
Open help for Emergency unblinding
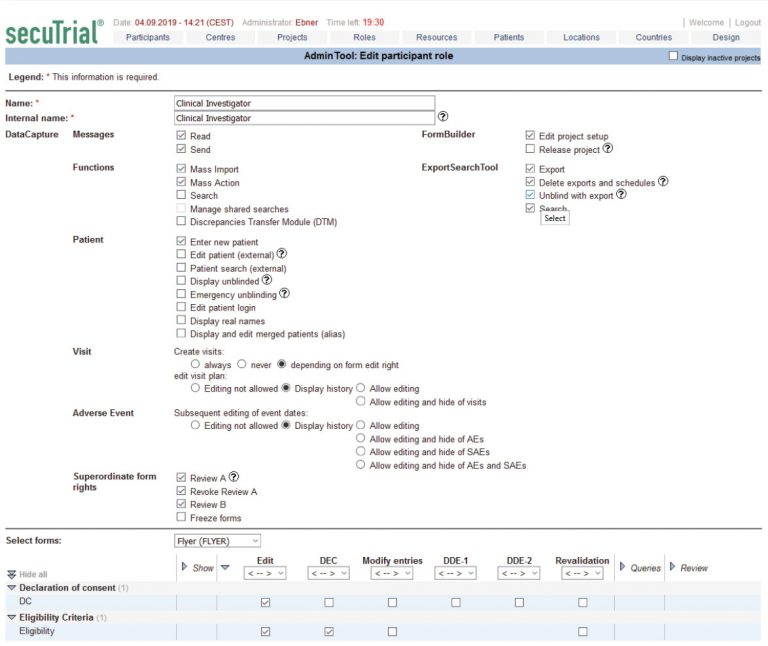[x=285, y=294]
